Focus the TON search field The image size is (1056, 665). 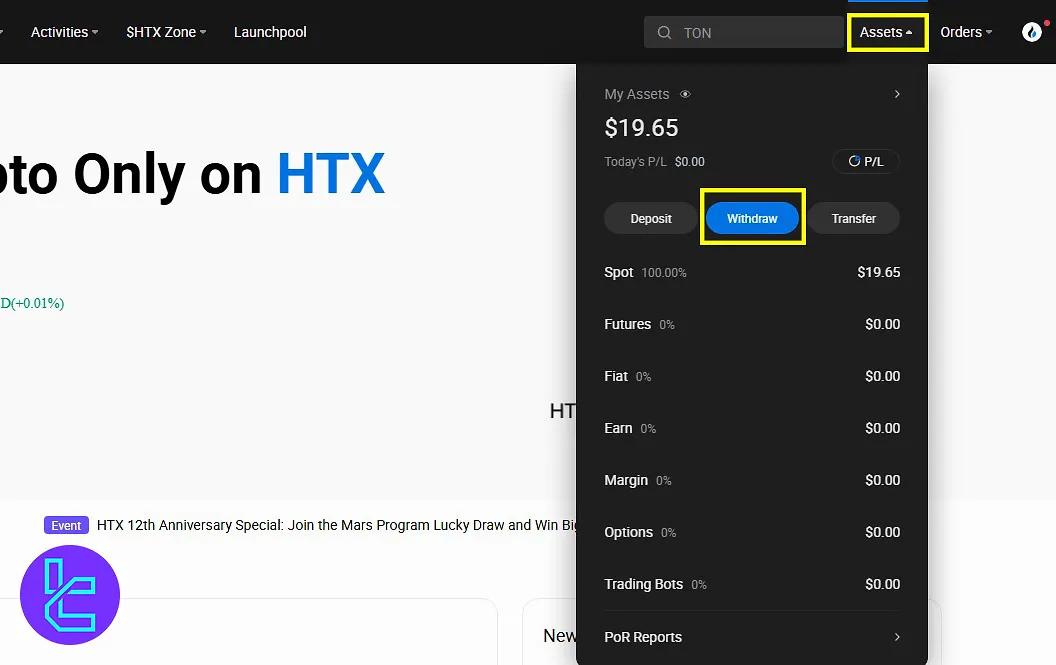pos(744,32)
